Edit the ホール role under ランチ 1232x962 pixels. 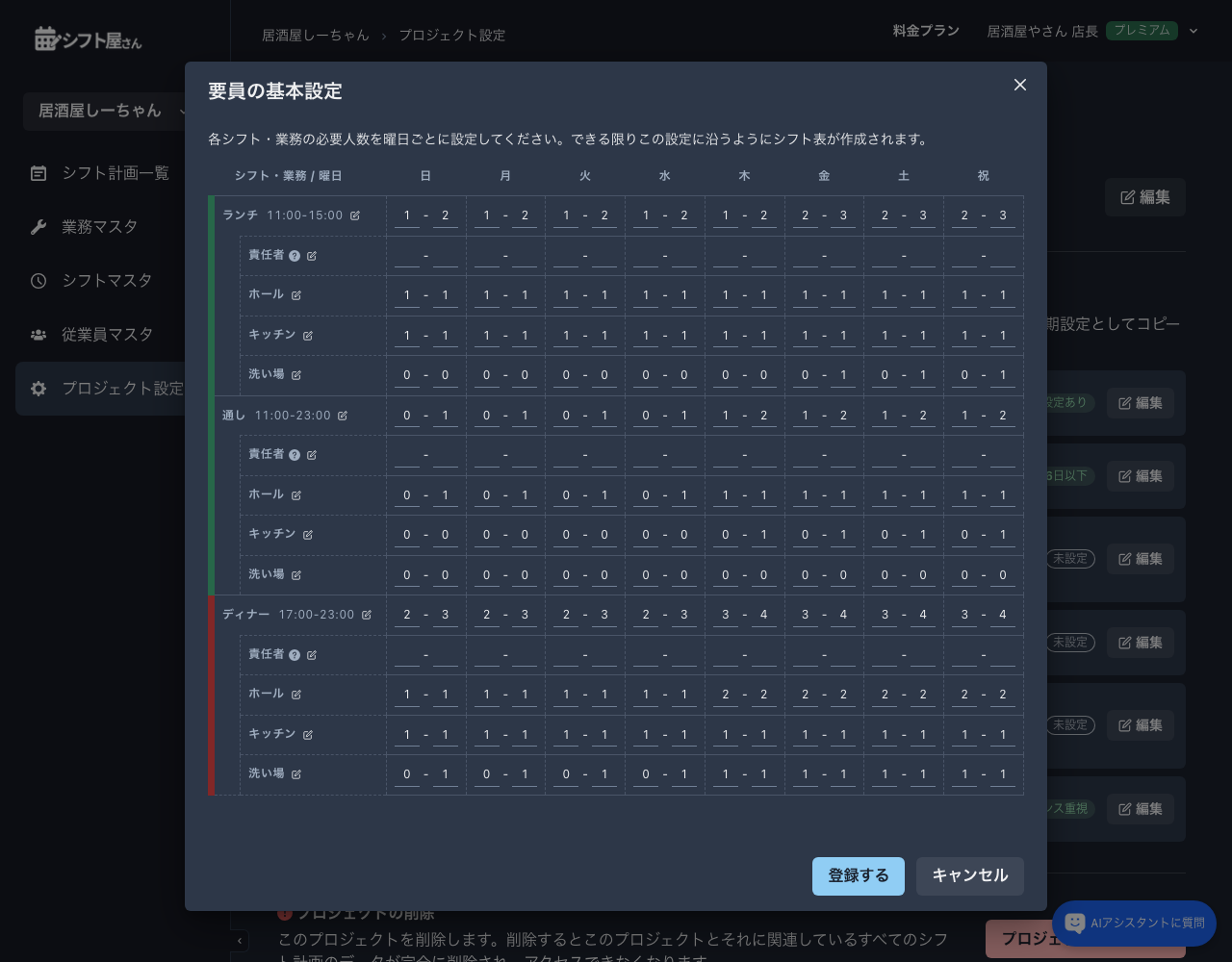click(x=296, y=295)
